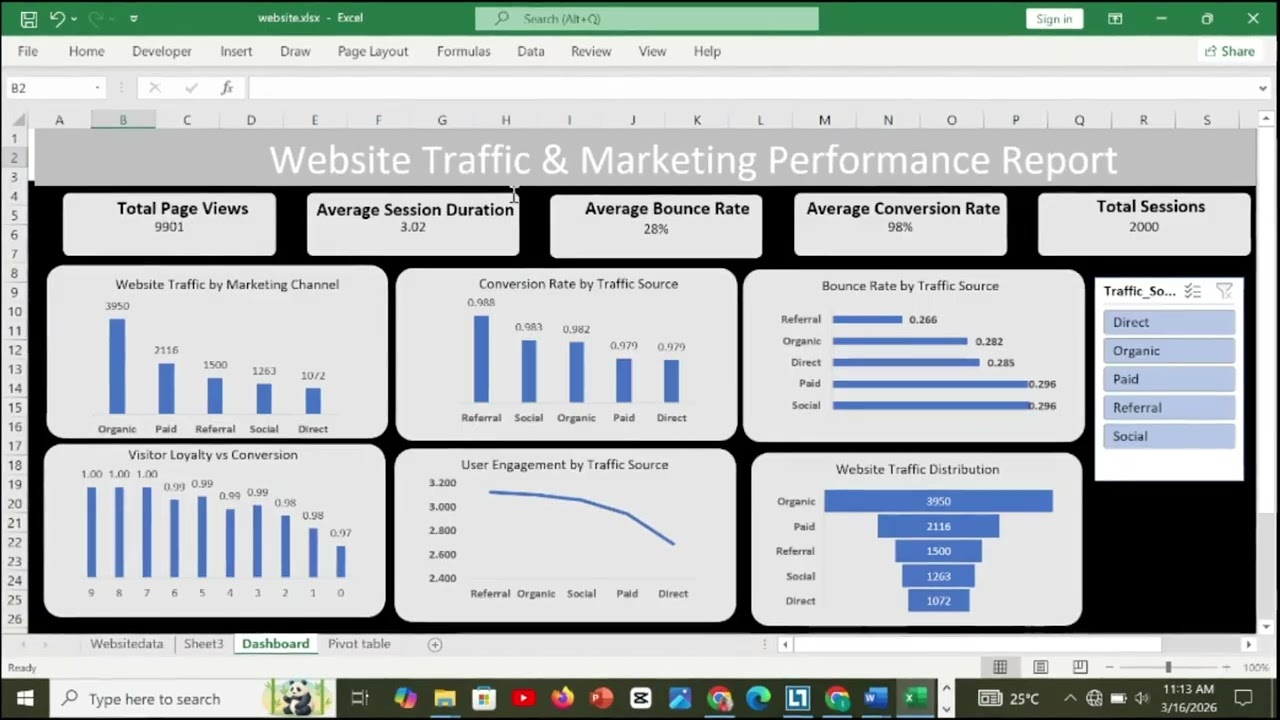Undo the last action in Excel
Screen dimensions: 1280x720
tap(57, 18)
